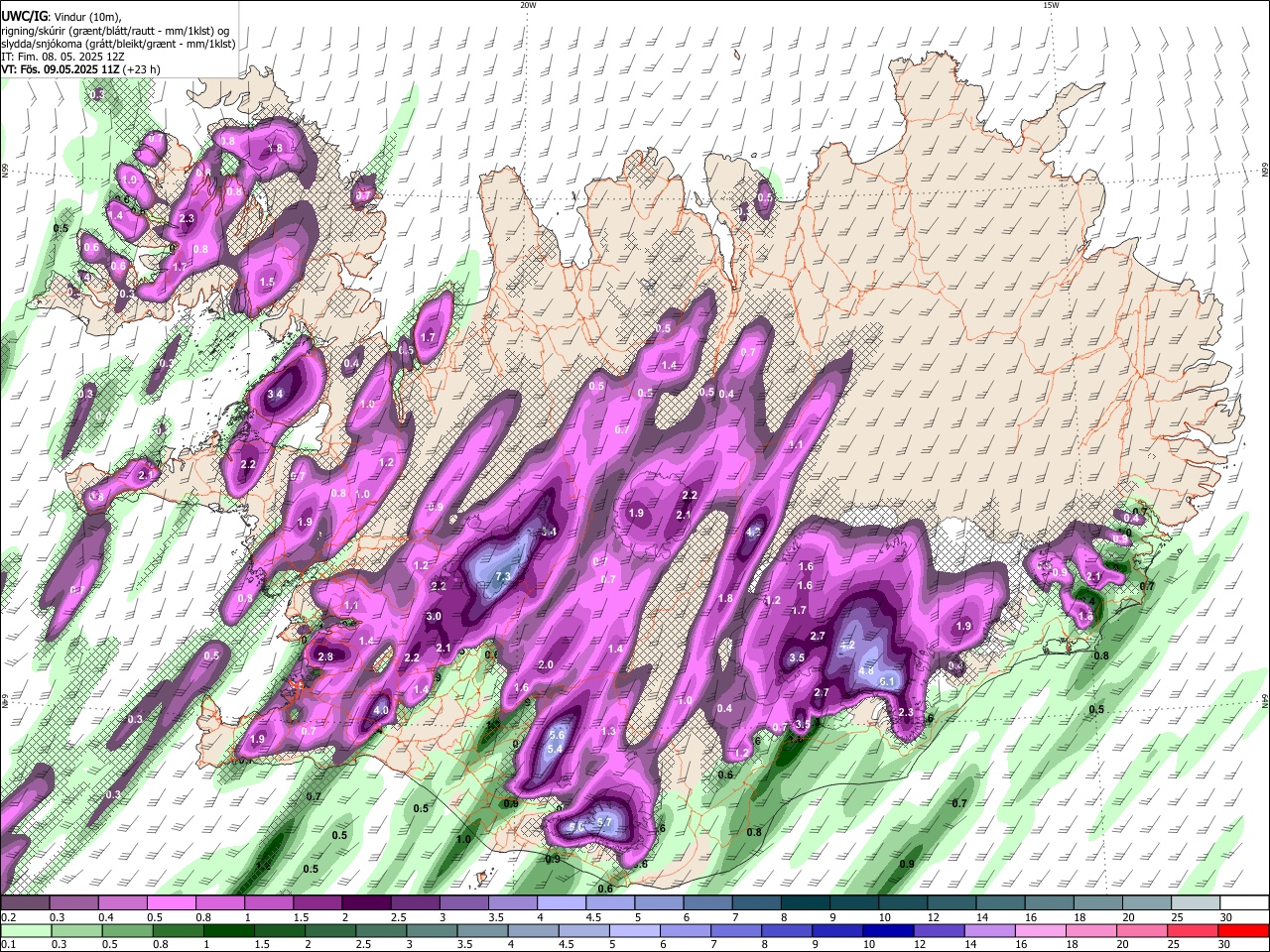Click the 6.1 precipitation value on the map
Viewport: 1270px width, 952px height.
888,681
